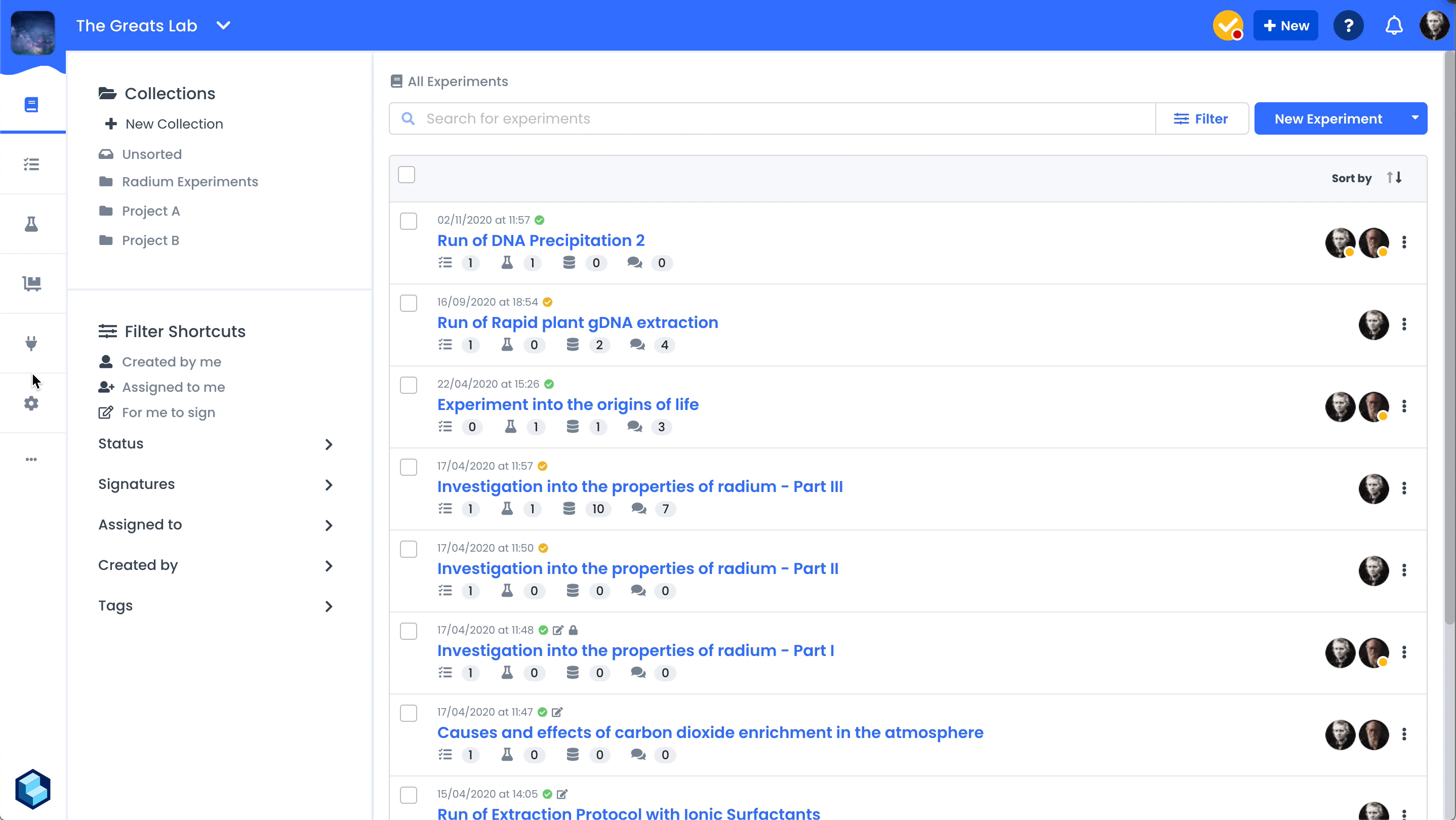Click the Filter button

[1202, 119]
